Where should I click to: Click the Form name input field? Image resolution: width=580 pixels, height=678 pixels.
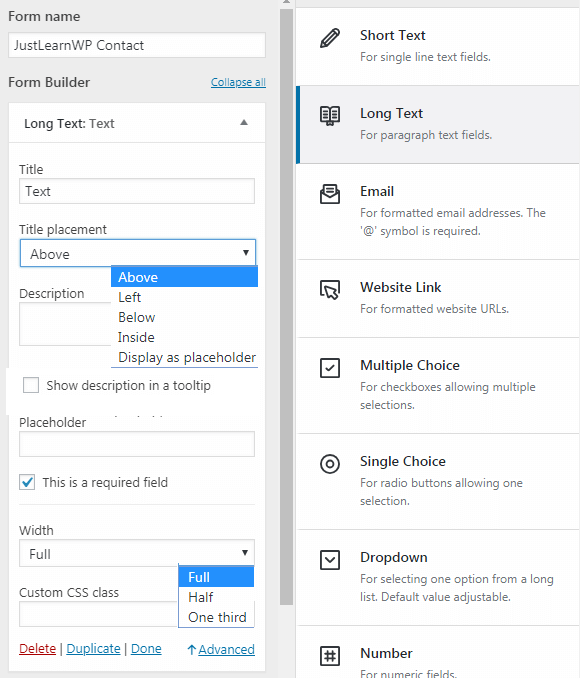click(x=137, y=45)
